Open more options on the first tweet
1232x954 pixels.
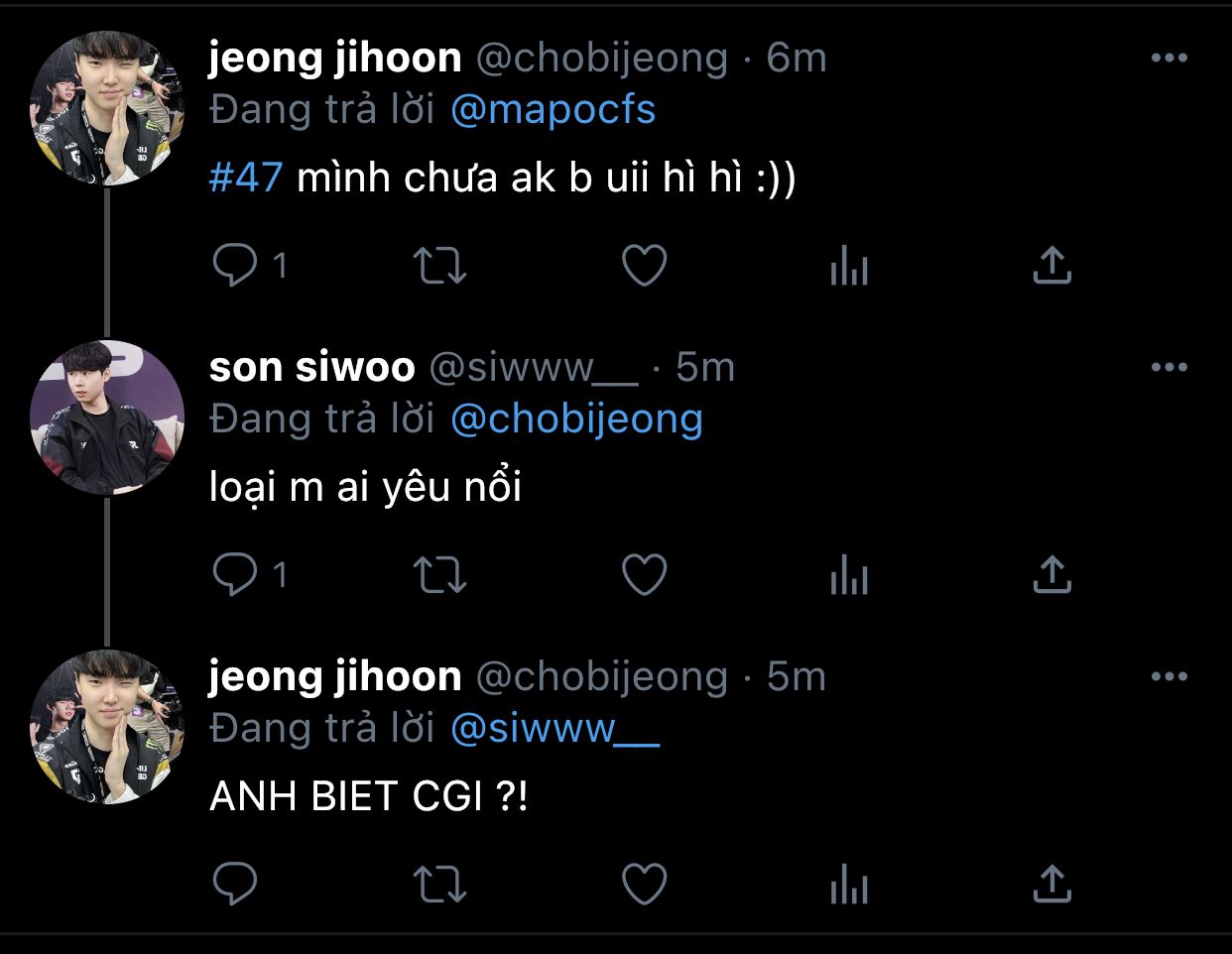pyautogui.click(x=1169, y=59)
